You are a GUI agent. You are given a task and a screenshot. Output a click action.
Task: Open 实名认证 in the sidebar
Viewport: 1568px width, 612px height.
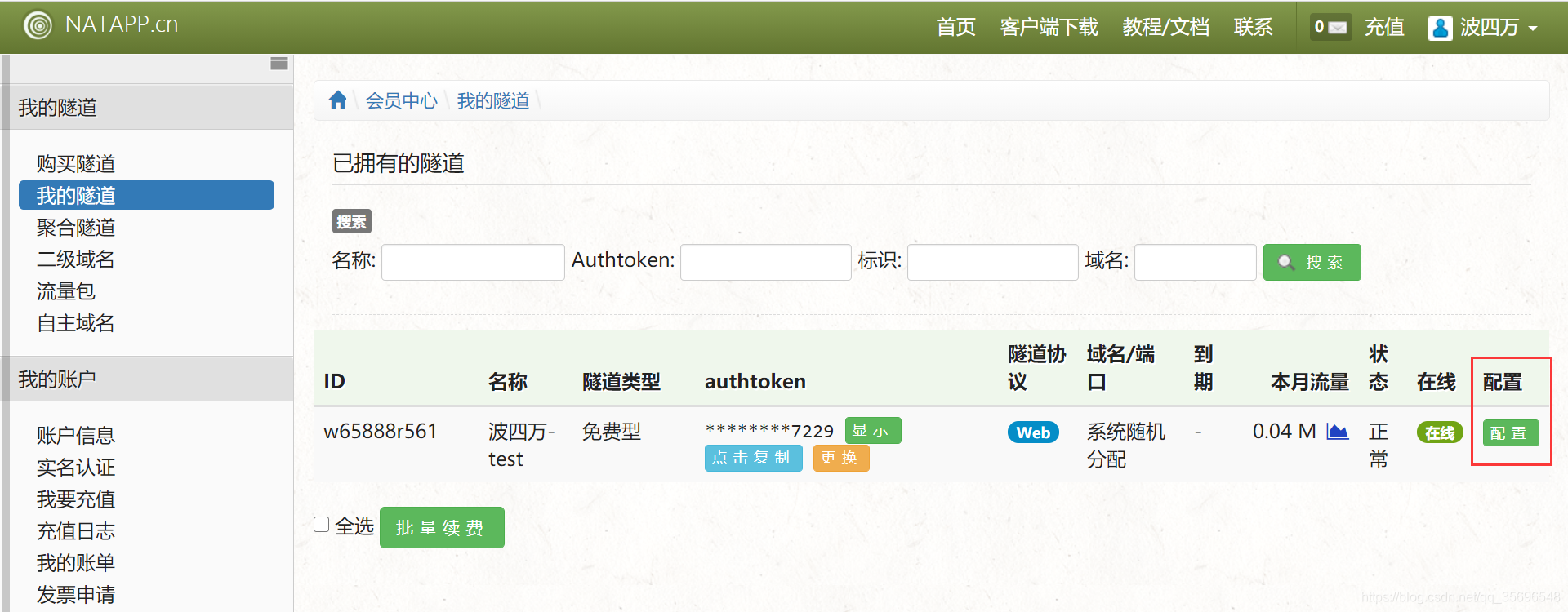coord(76,468)
